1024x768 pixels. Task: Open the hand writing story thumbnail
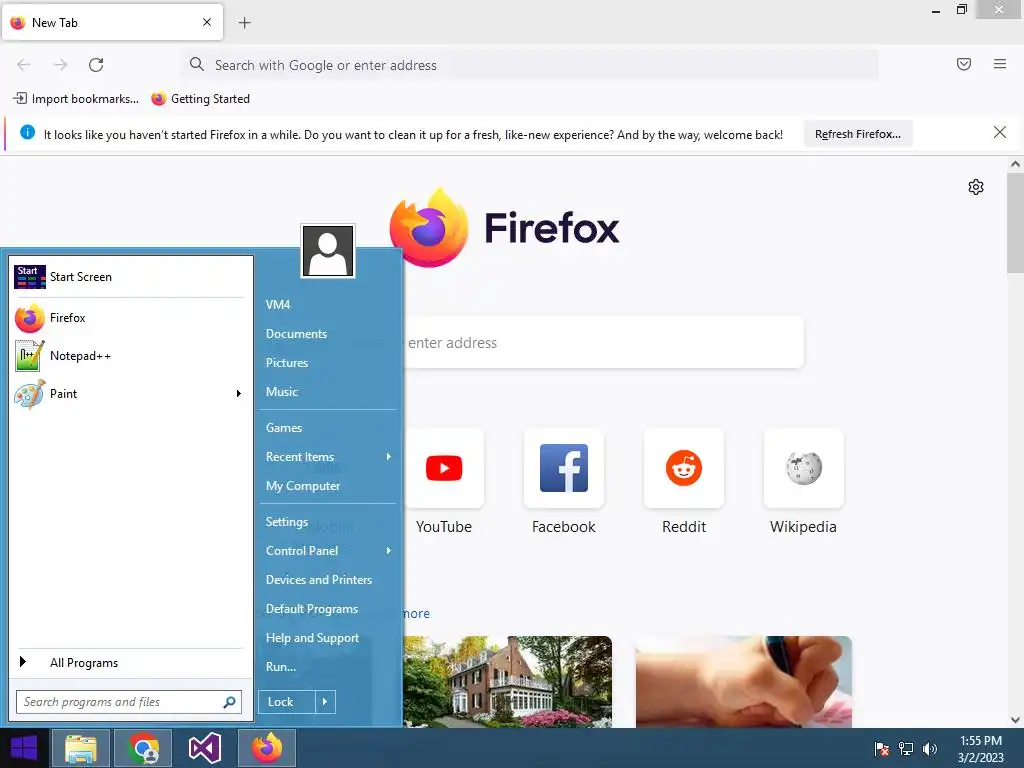[x=744, y=682]
